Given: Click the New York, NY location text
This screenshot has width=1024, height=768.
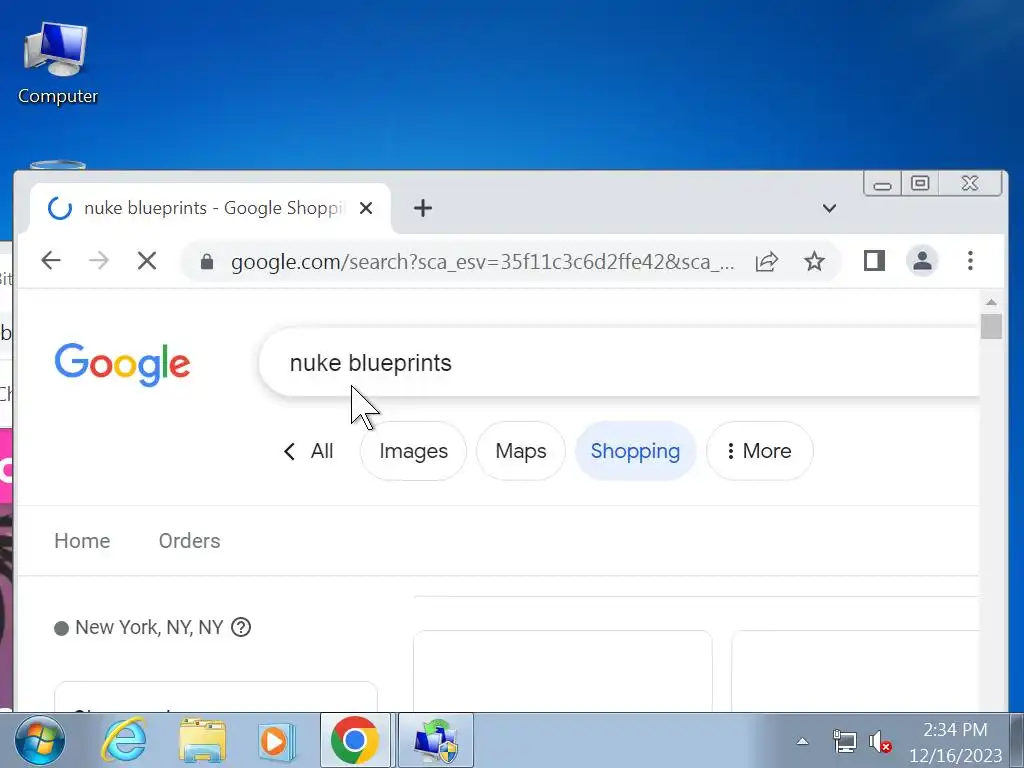Looking at the screenshot, I should point(149,628).
